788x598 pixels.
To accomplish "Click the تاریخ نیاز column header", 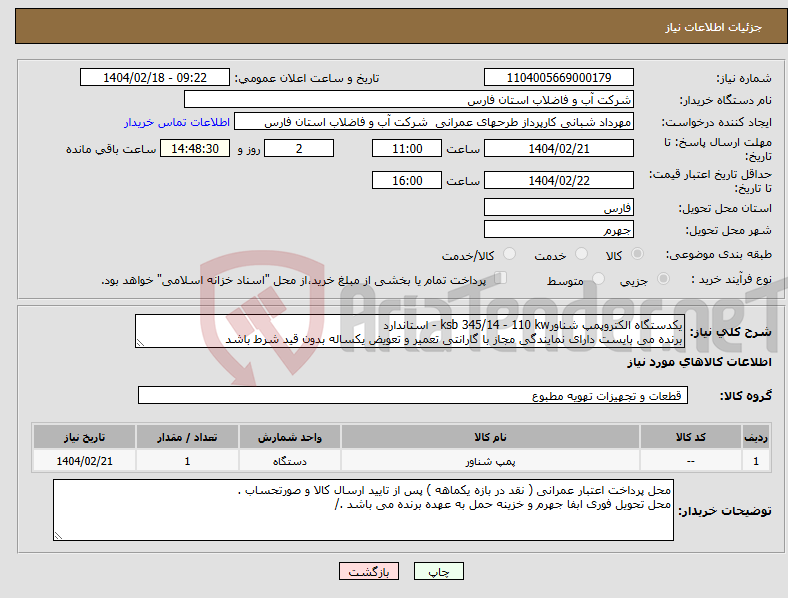I will [x=84, y=437].
